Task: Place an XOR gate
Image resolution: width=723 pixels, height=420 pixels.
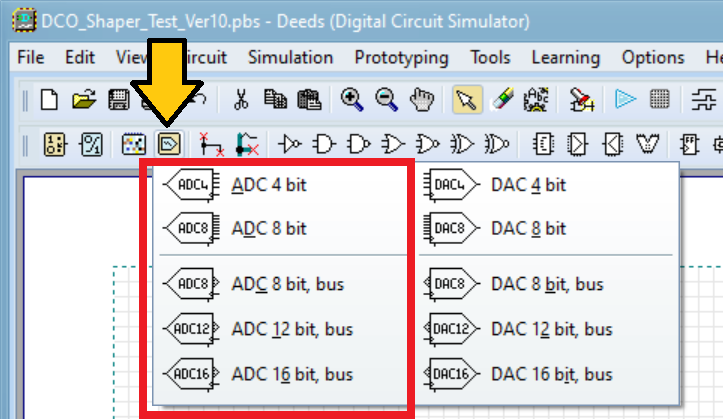Action: click(x=462, y=144)
